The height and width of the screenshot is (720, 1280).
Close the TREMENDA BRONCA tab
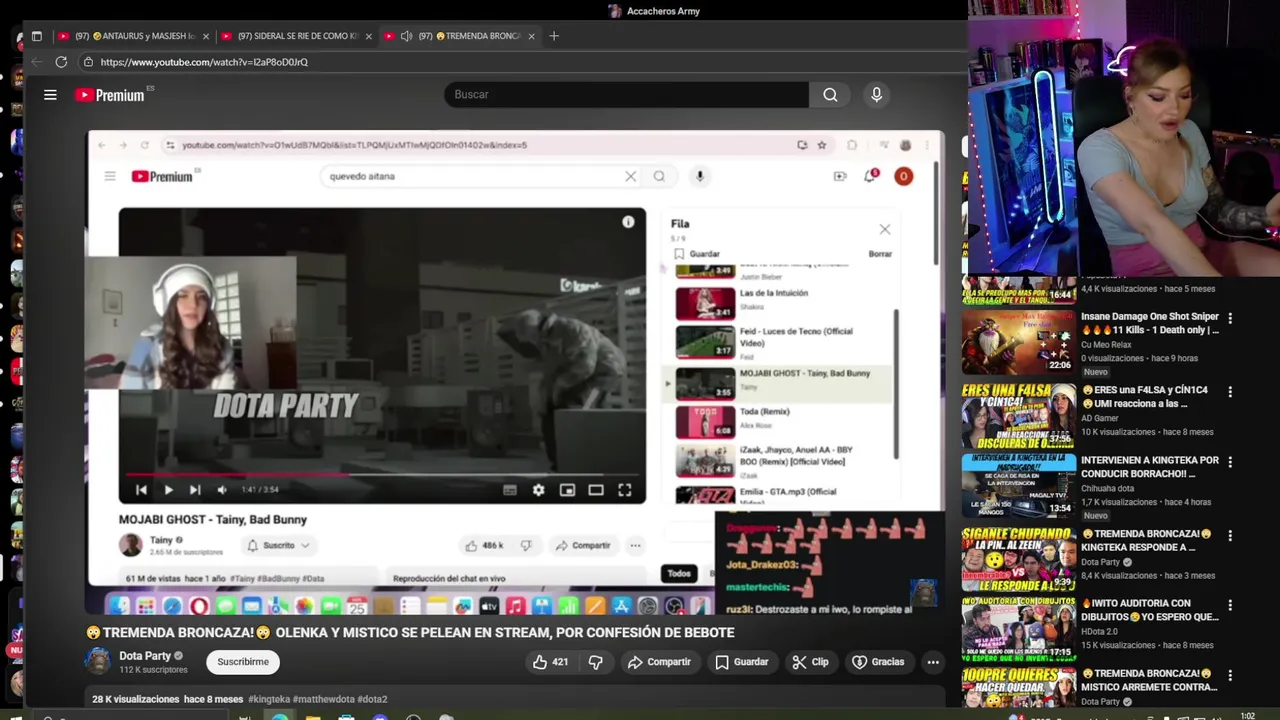(x=531, y=36)
